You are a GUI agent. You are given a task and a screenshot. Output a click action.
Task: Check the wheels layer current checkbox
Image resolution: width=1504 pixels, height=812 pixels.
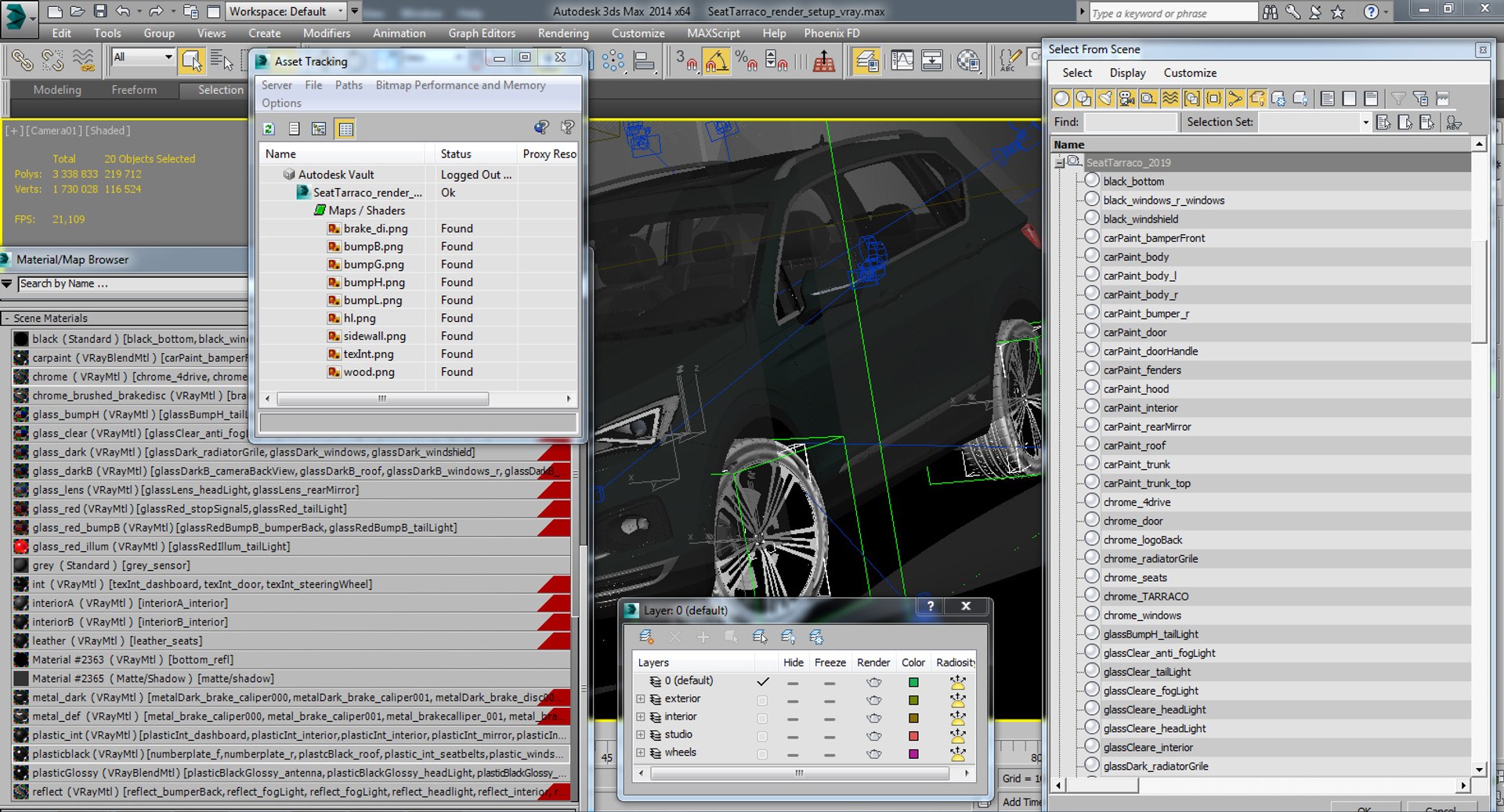tap(762, 754)
